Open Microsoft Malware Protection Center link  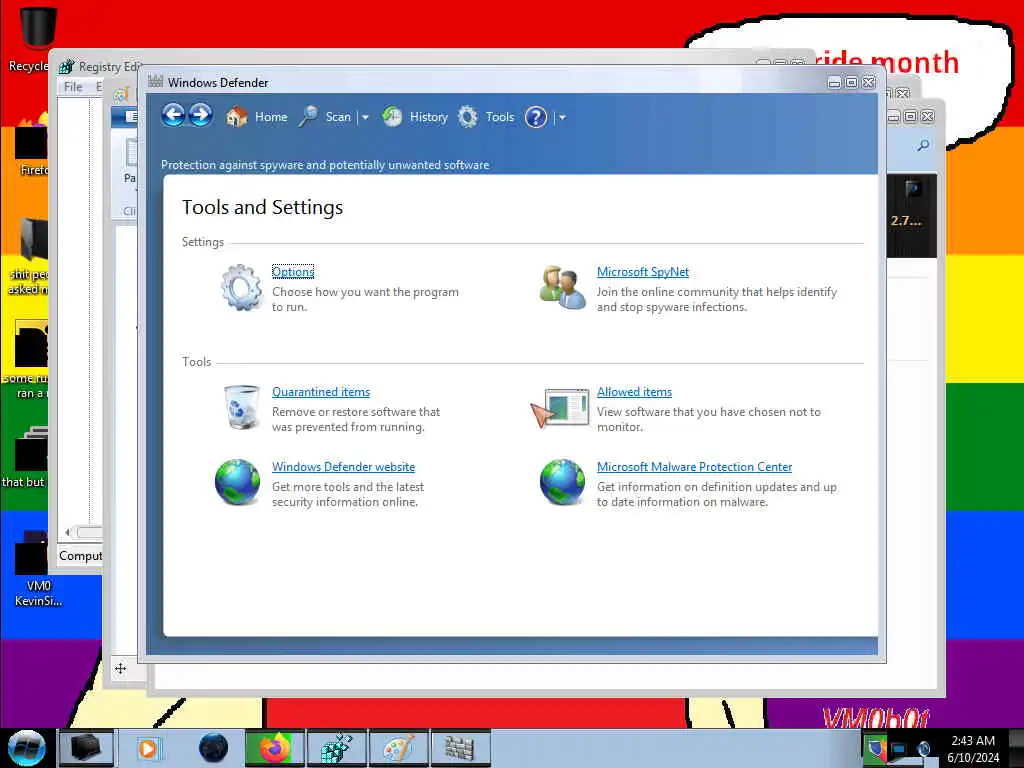point(694,467)
